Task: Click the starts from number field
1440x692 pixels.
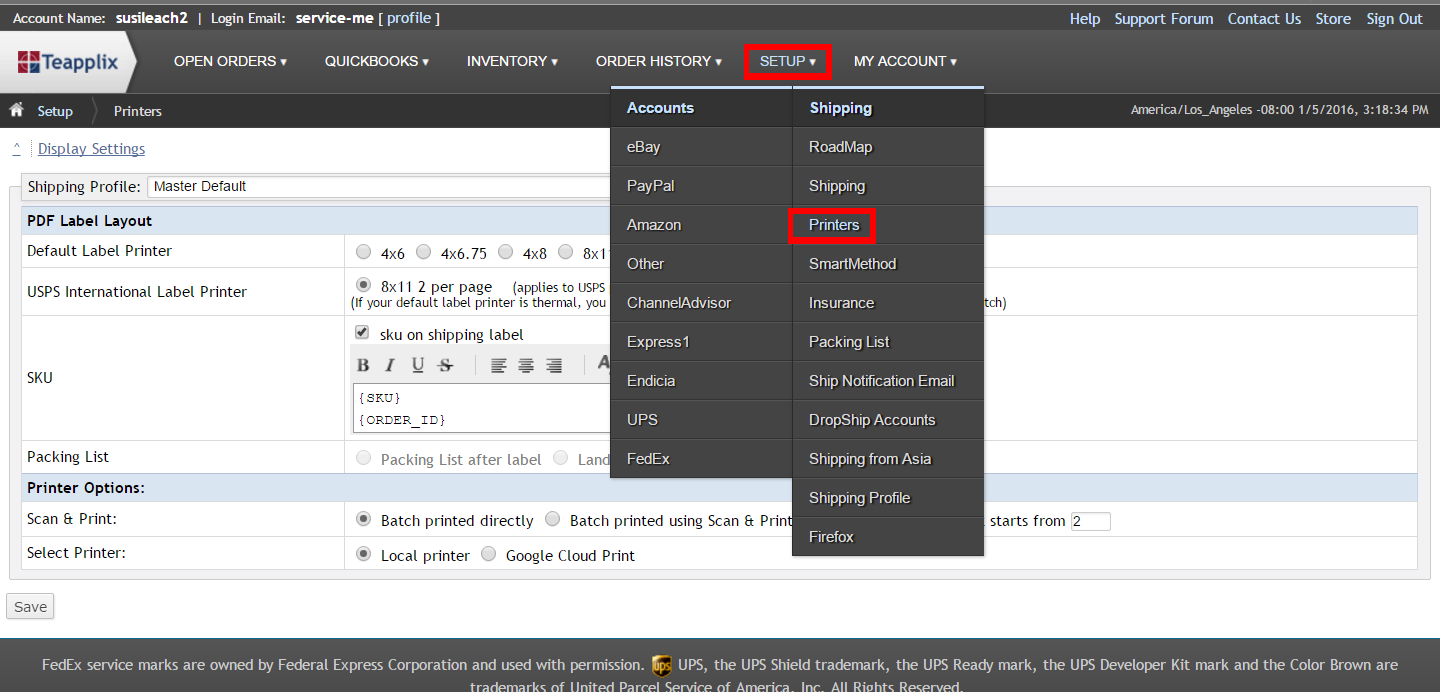Action: 1091,521
